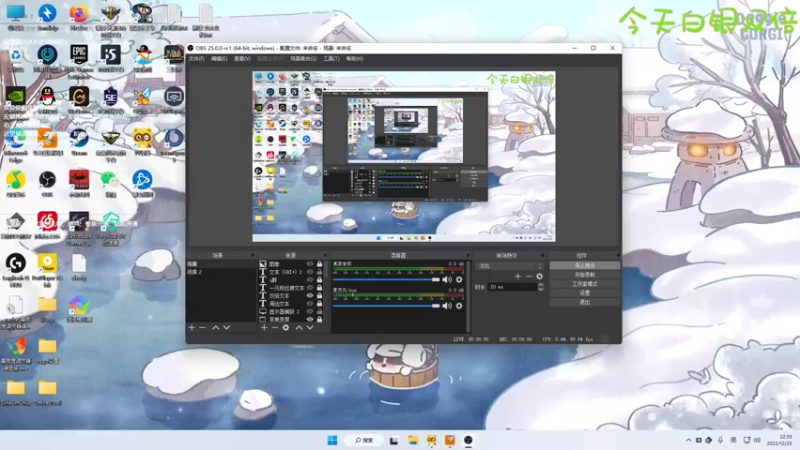
Task: Open the 工具(T) menu in OBS
Action: pos(331,59)
